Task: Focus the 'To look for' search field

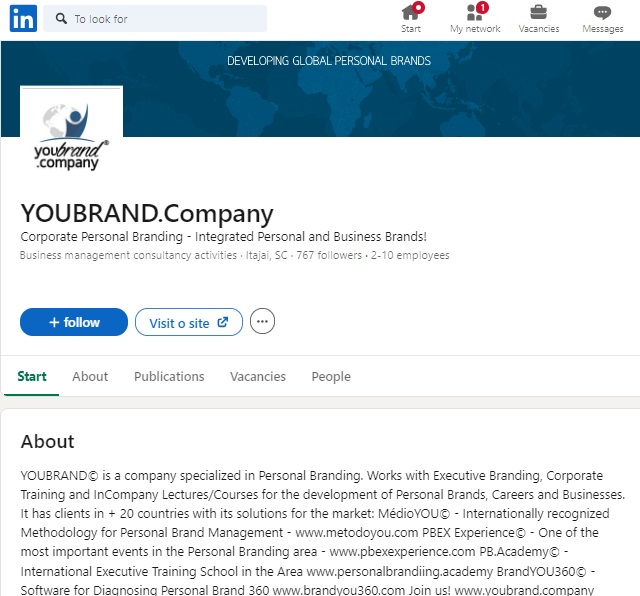Action: click(x=155, y=18)
